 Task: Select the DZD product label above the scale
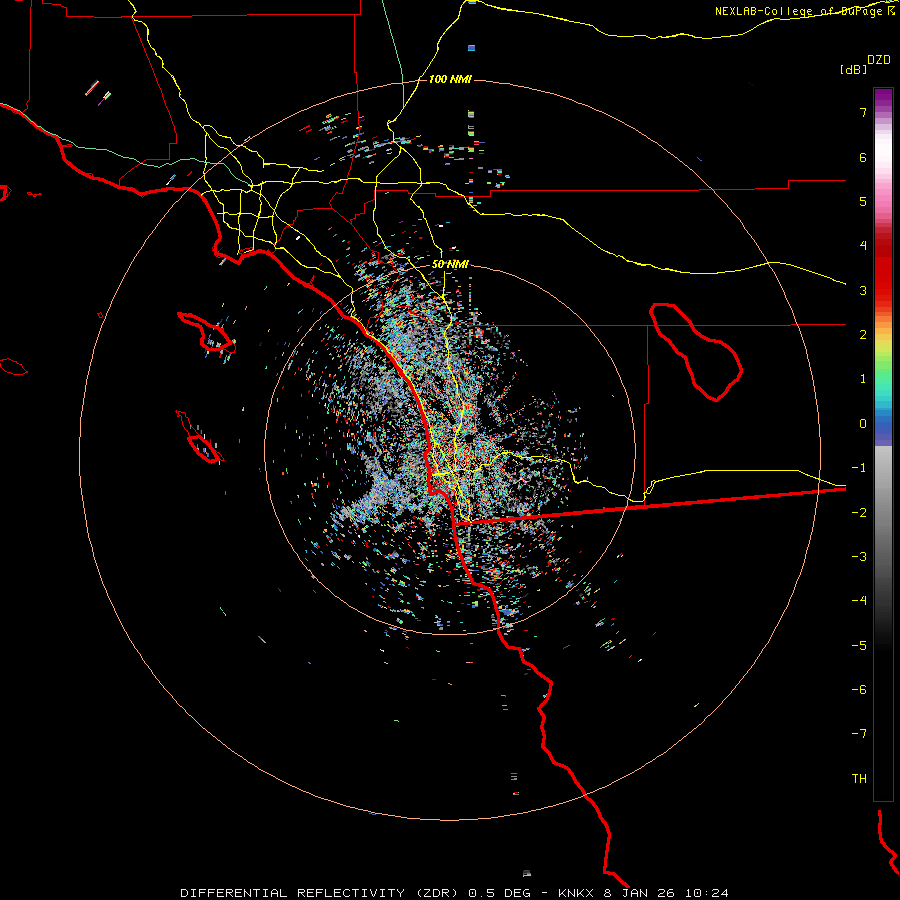coord(879,60)
